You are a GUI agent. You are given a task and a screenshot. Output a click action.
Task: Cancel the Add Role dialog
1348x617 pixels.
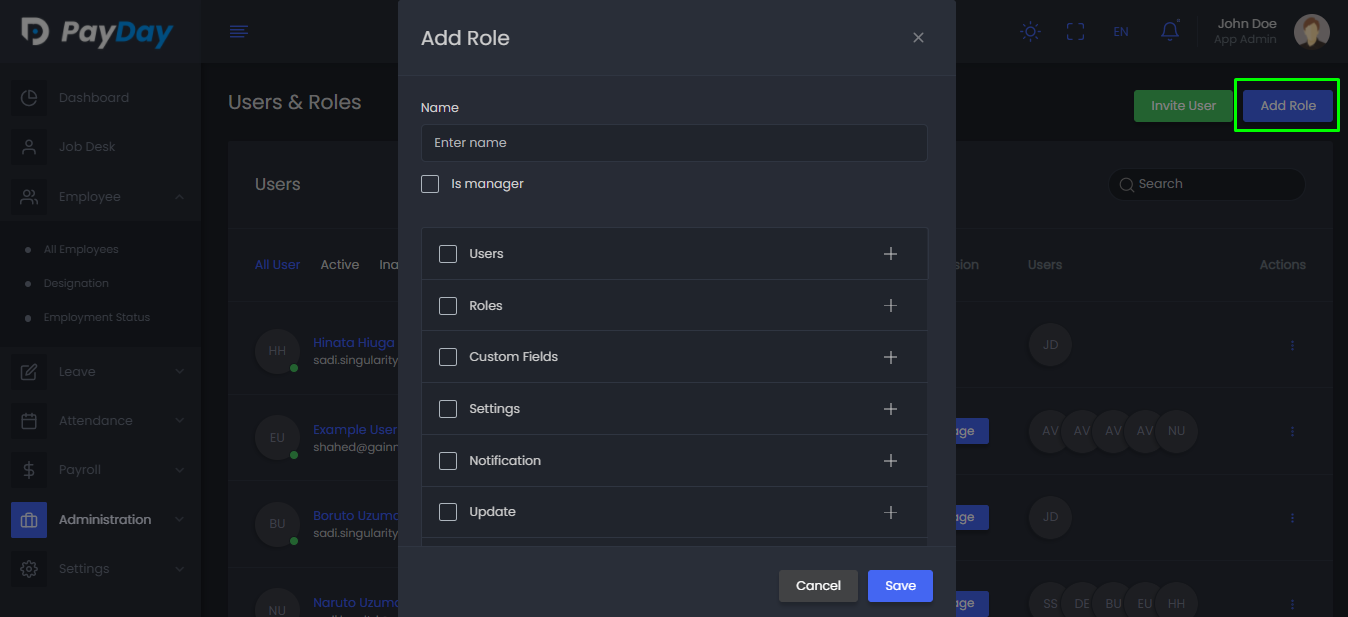[818, 586]
